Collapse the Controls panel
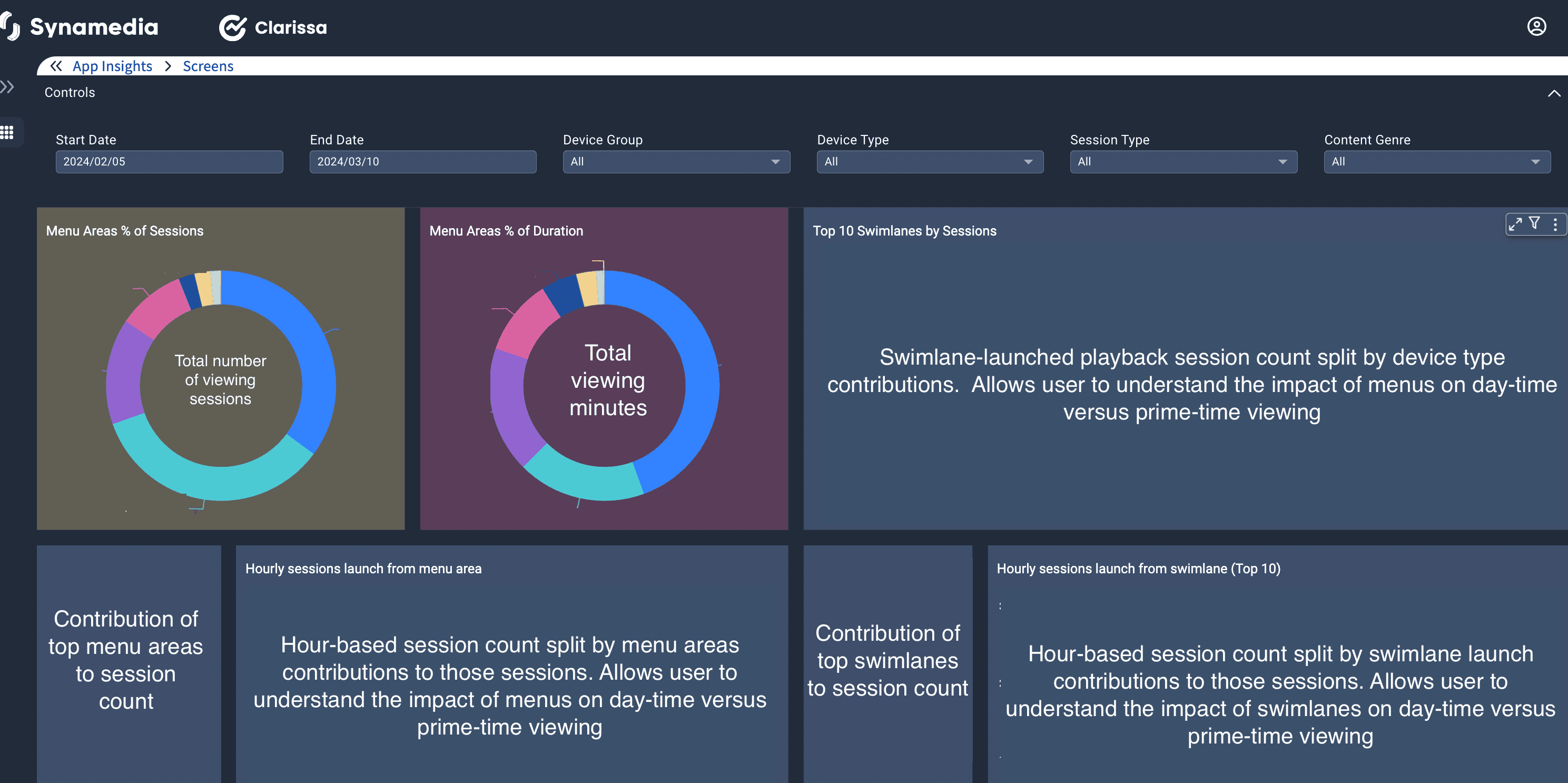The image size is (1568, 783). (1553, 93)
